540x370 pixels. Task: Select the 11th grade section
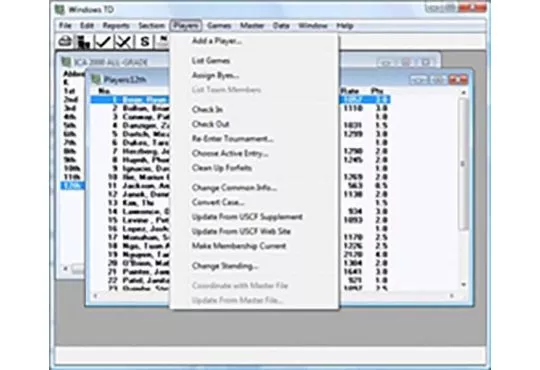click(72, 177)
